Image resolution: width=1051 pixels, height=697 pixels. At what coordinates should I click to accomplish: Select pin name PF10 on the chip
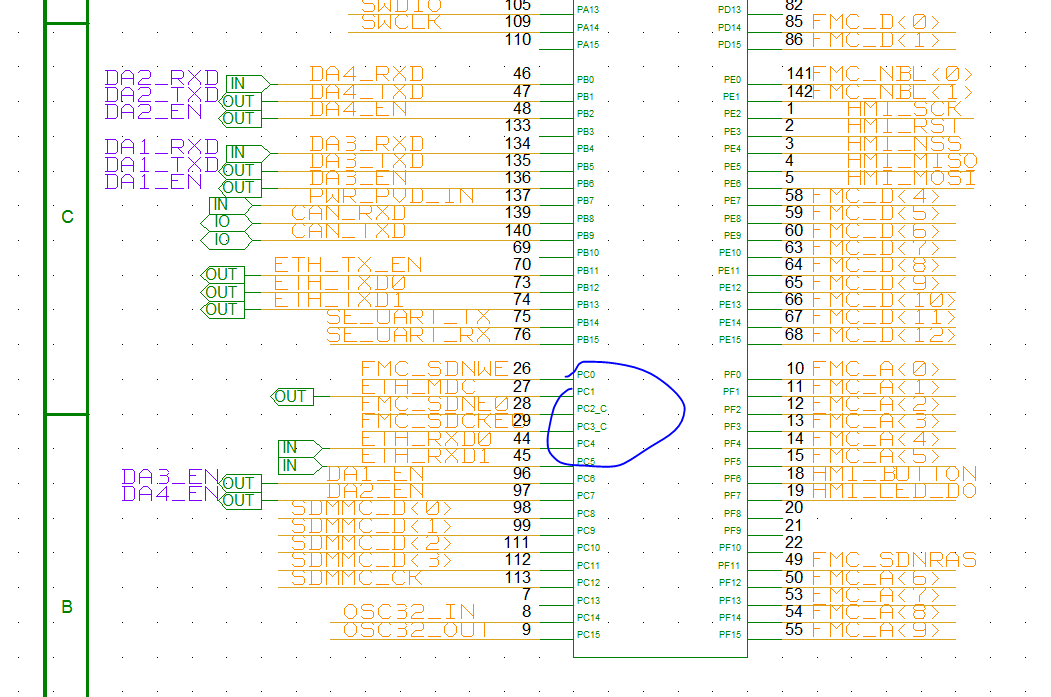tap(730, 548)
